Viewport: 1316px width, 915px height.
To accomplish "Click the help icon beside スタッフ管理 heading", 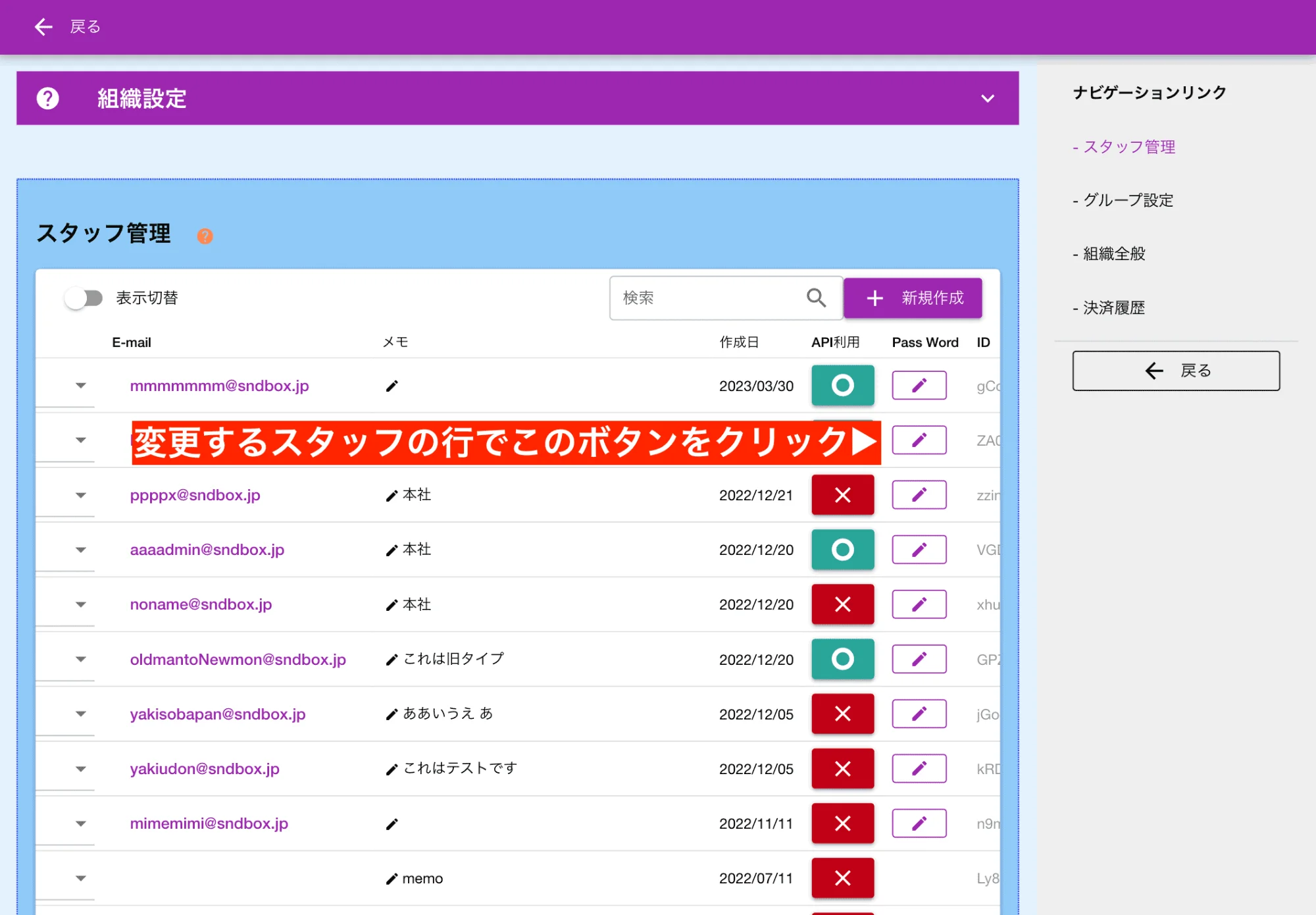I will coord(205,236).
